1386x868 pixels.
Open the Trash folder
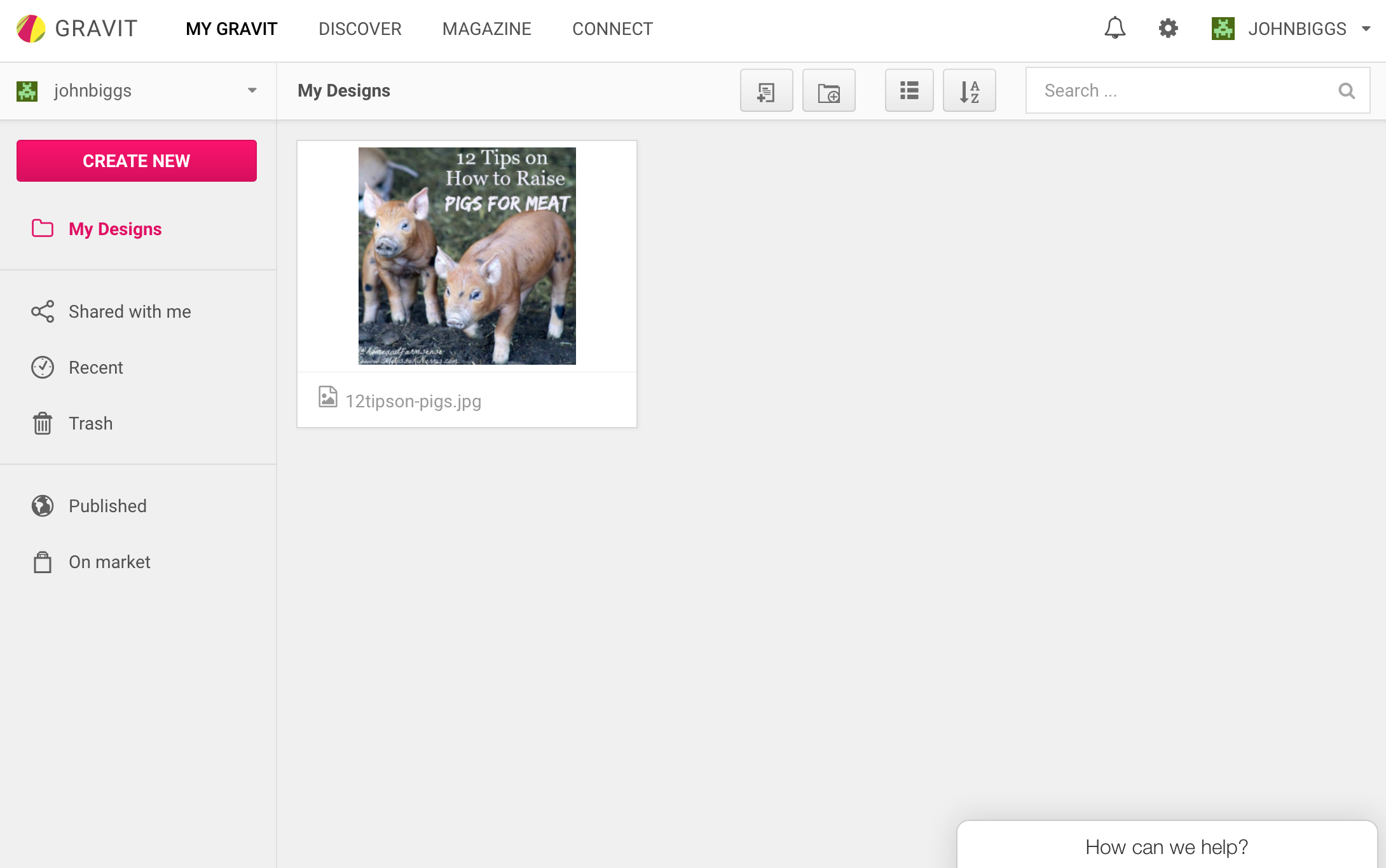click(90, 423)
